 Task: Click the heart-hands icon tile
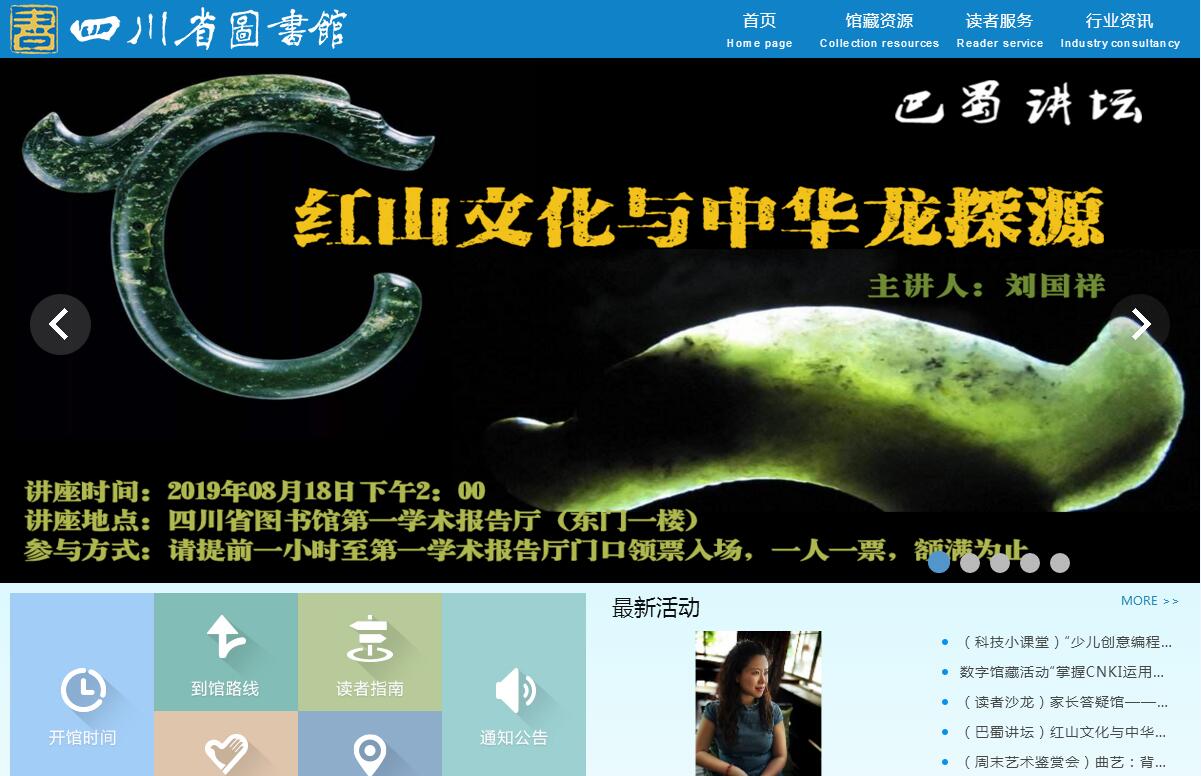pyautogui.click(x=226, y=752)
